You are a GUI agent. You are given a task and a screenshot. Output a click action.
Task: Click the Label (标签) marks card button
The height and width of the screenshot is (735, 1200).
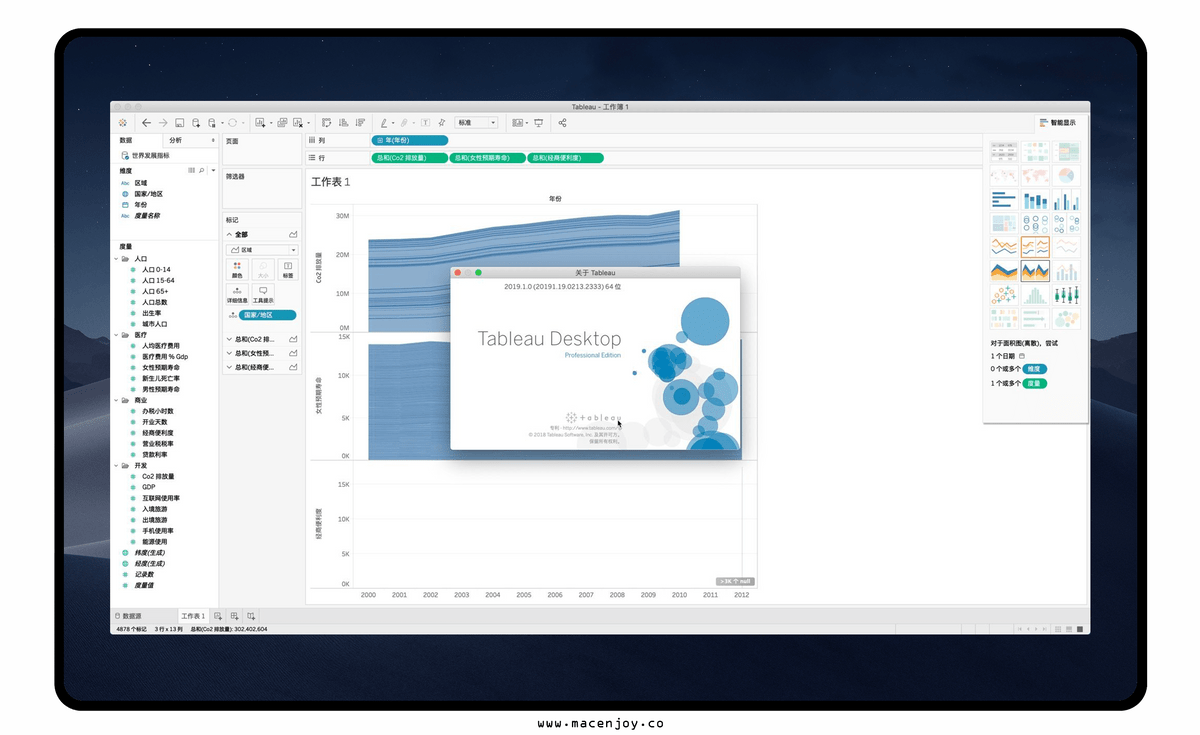click(288, 269)
